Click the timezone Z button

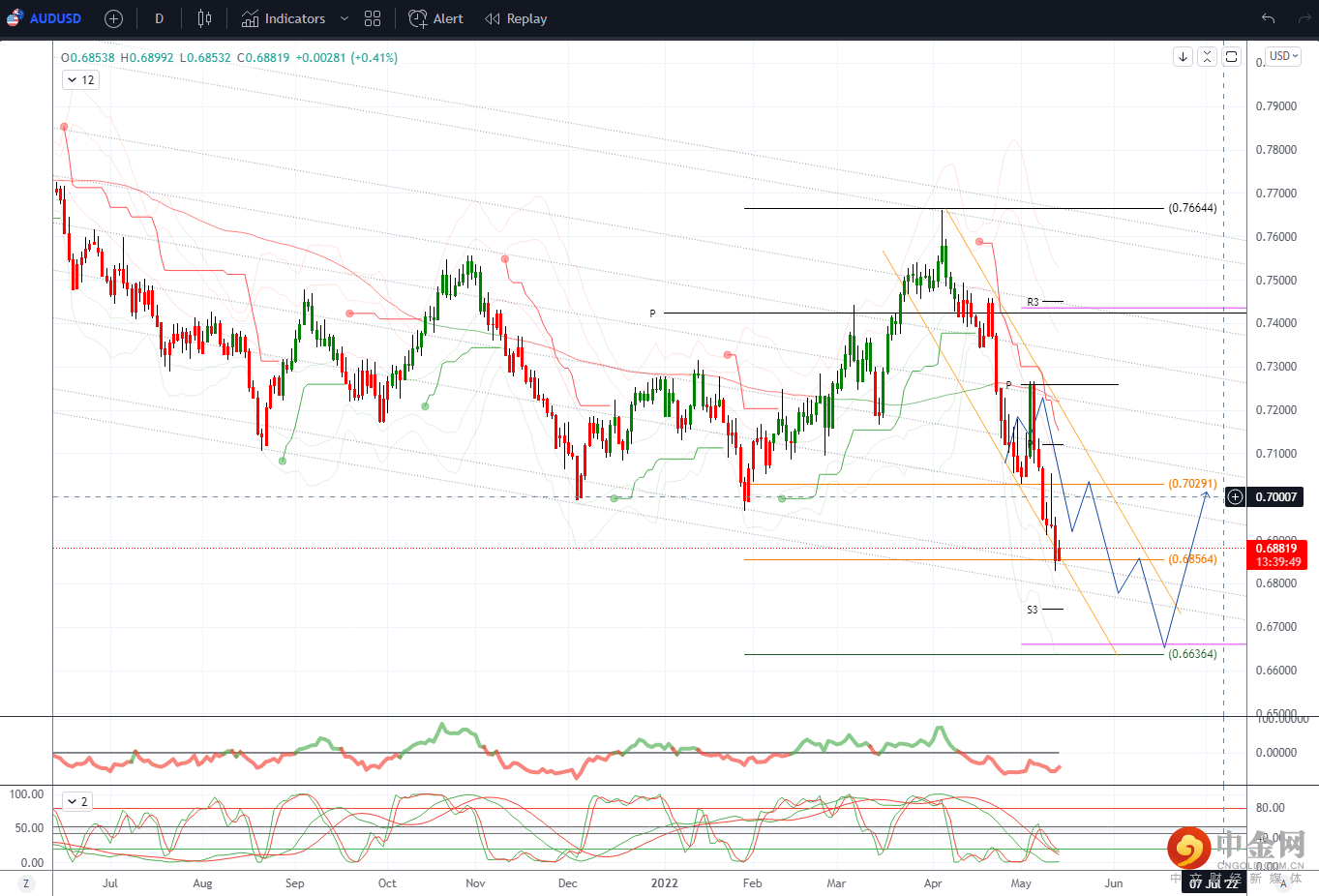(x=26, y=882)
